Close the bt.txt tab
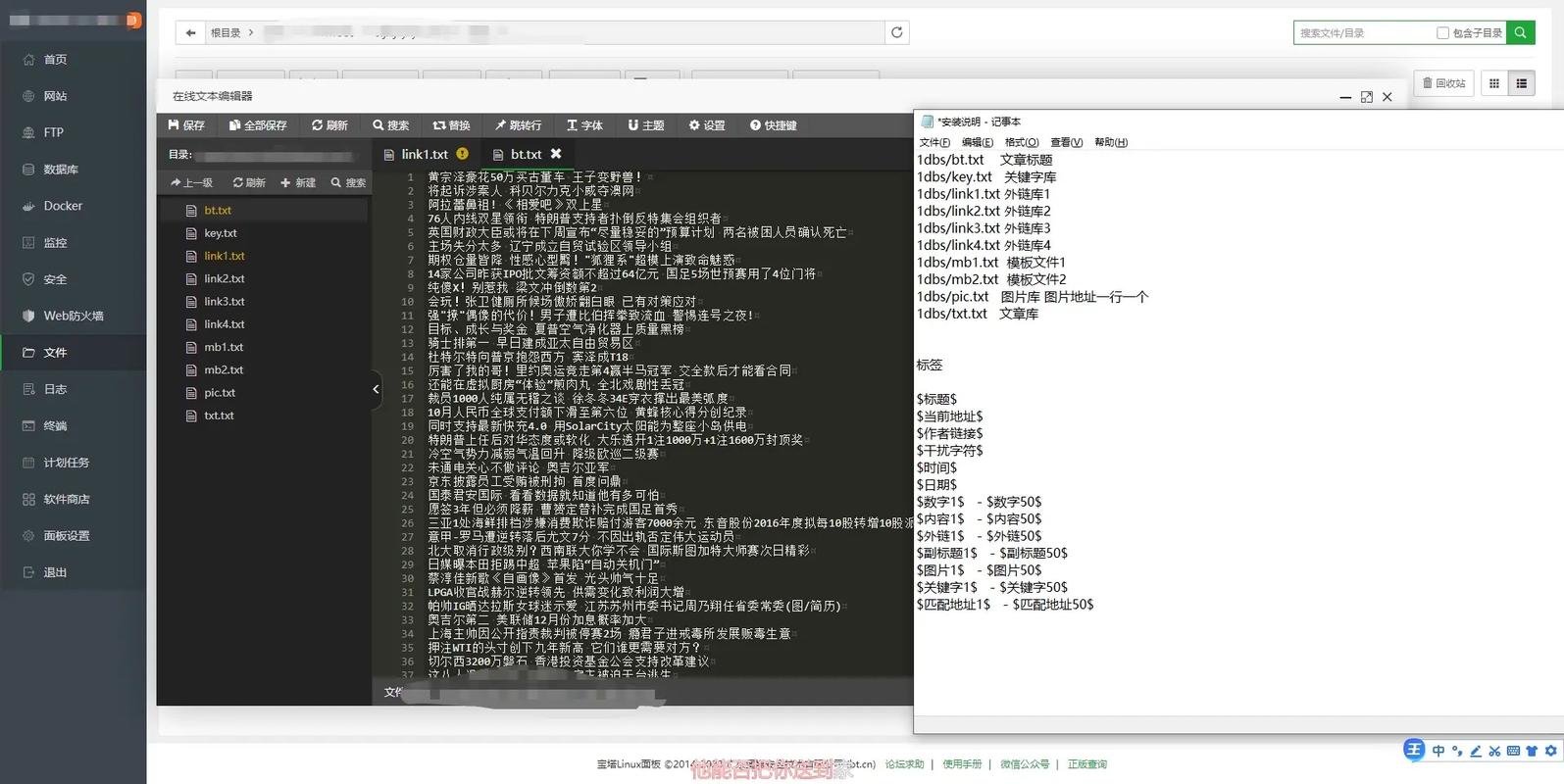Viewport: 1564px width, 784px height. tap(556, 154)
